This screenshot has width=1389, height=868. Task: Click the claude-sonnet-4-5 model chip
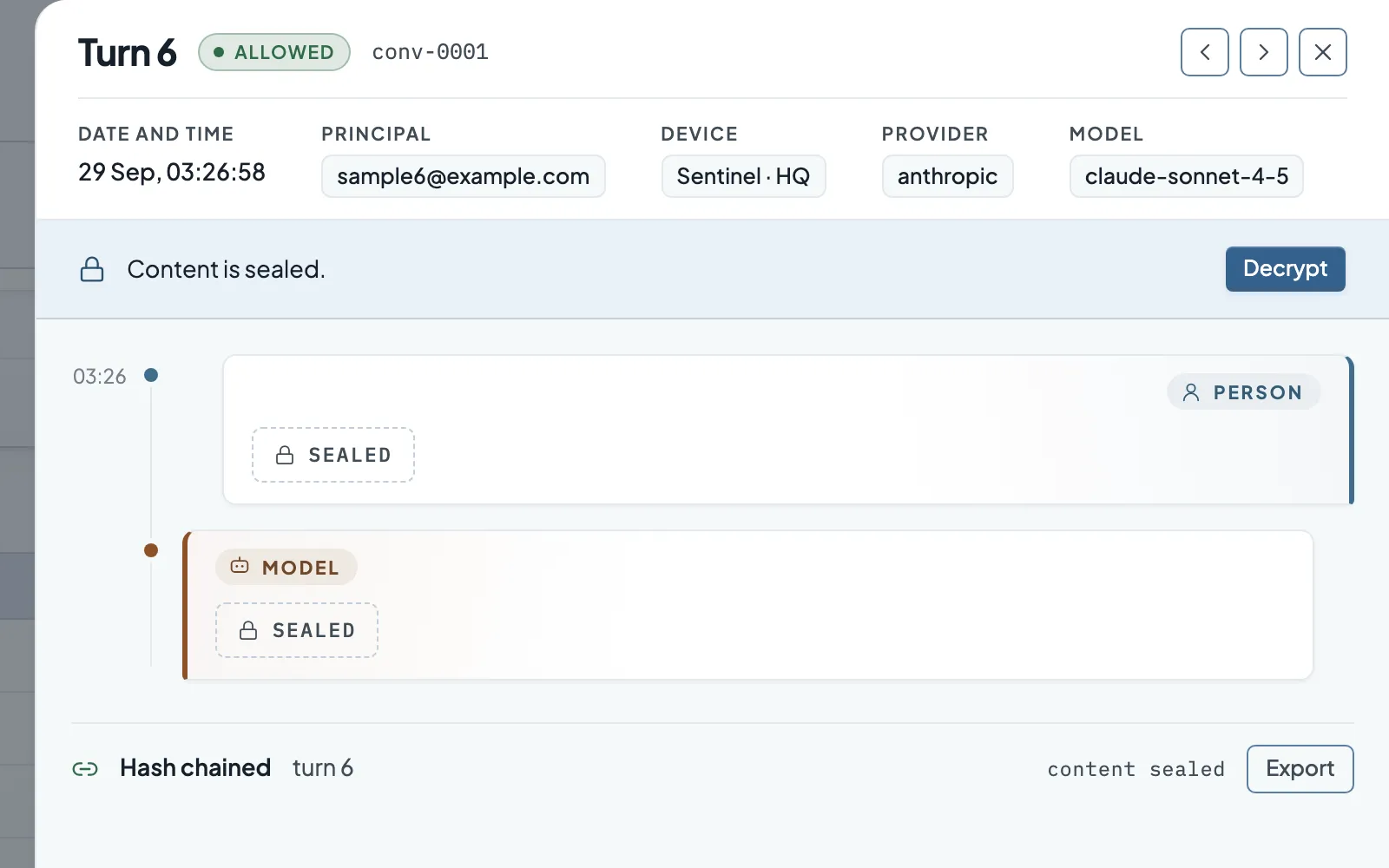pyautogui.click(x=1186, y=176)
